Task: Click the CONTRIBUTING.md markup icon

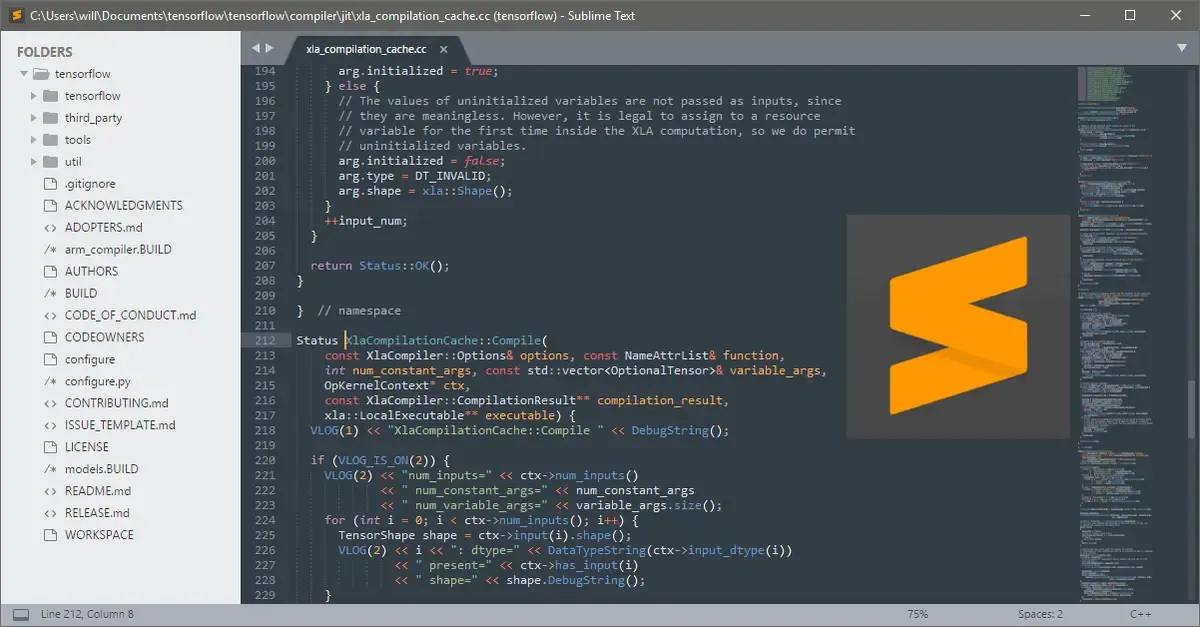Action: (x=51, y=404)
